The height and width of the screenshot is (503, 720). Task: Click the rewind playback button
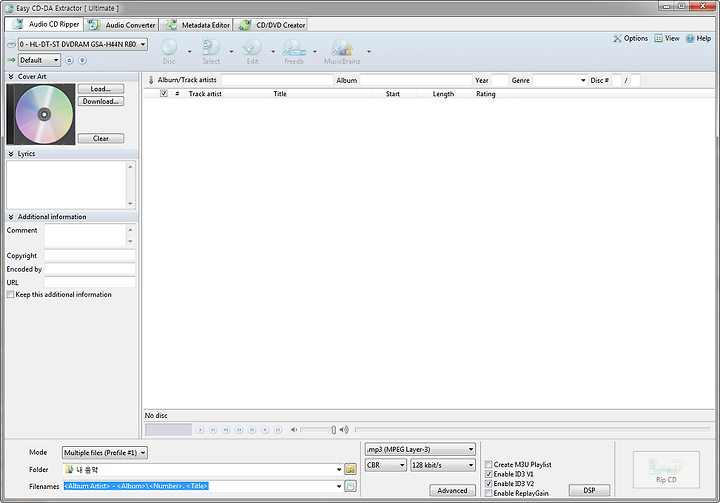click(226, 430)
